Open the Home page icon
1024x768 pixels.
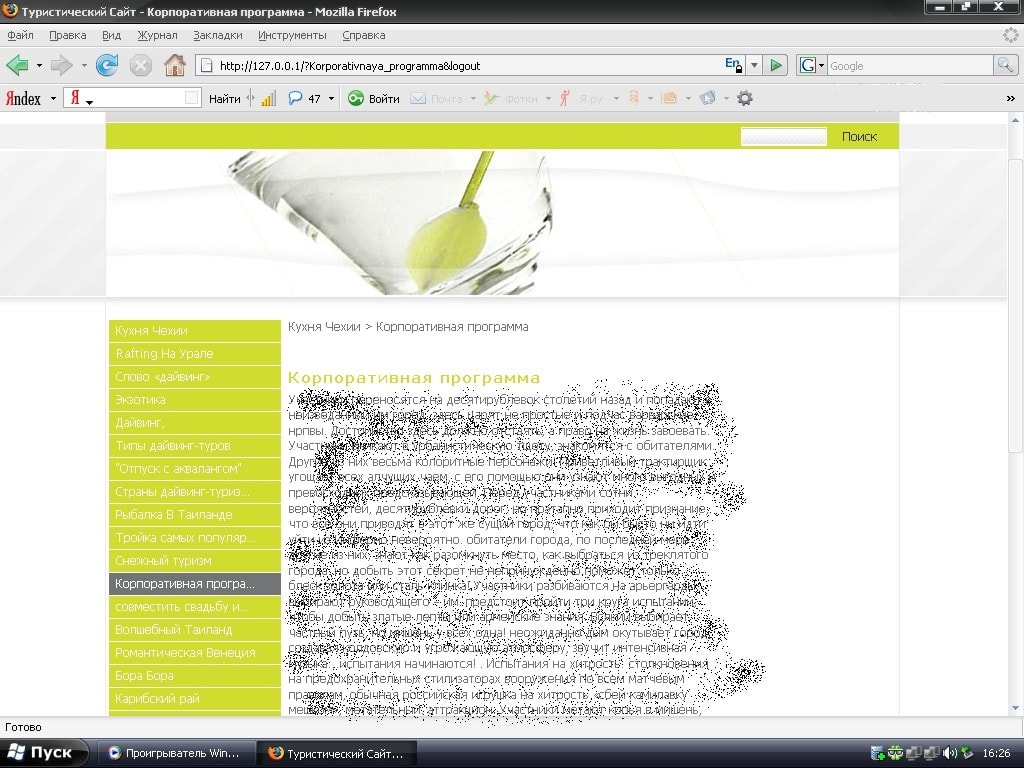[174, 65]
